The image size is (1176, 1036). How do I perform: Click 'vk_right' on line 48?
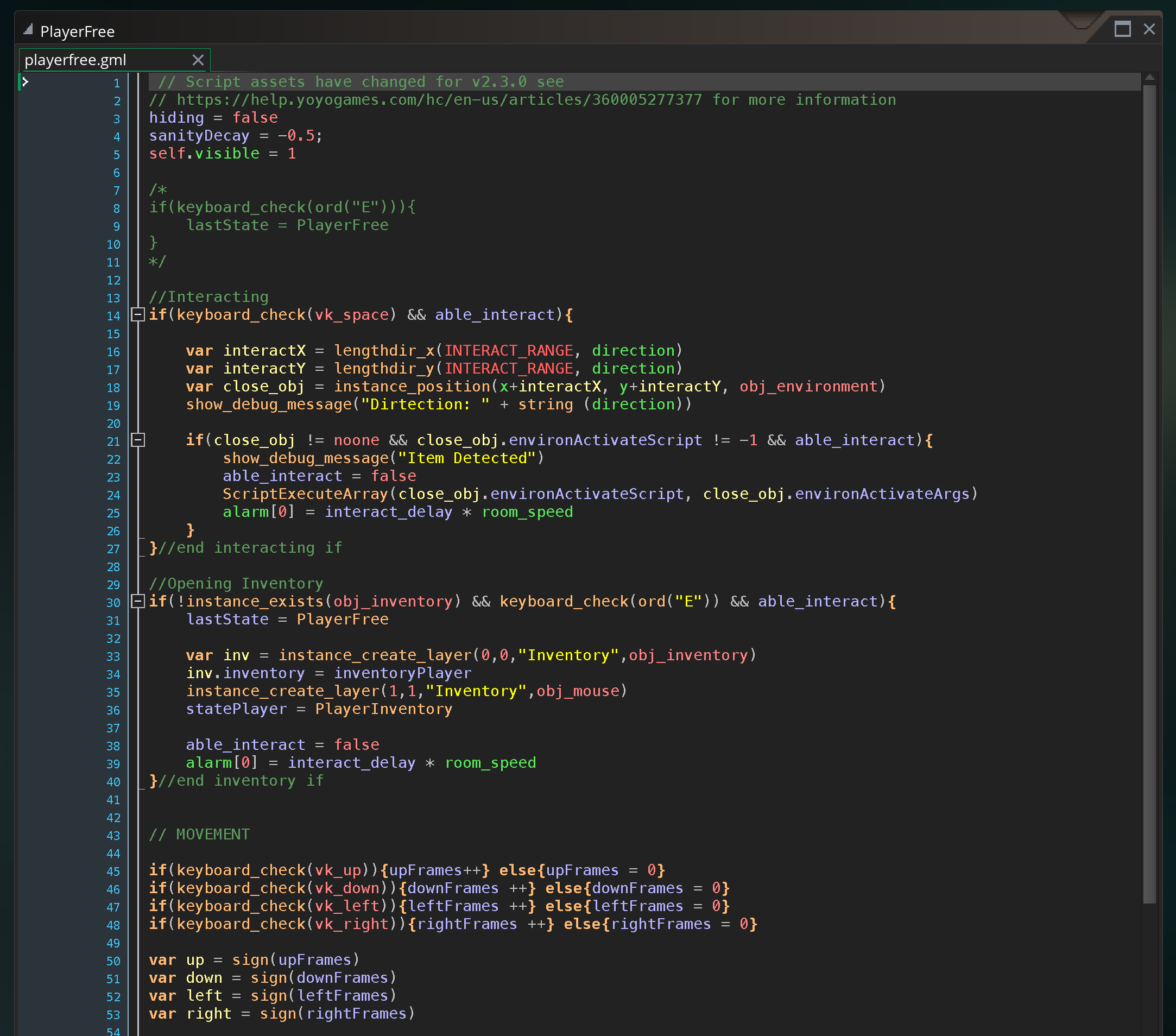pos(351,924)
